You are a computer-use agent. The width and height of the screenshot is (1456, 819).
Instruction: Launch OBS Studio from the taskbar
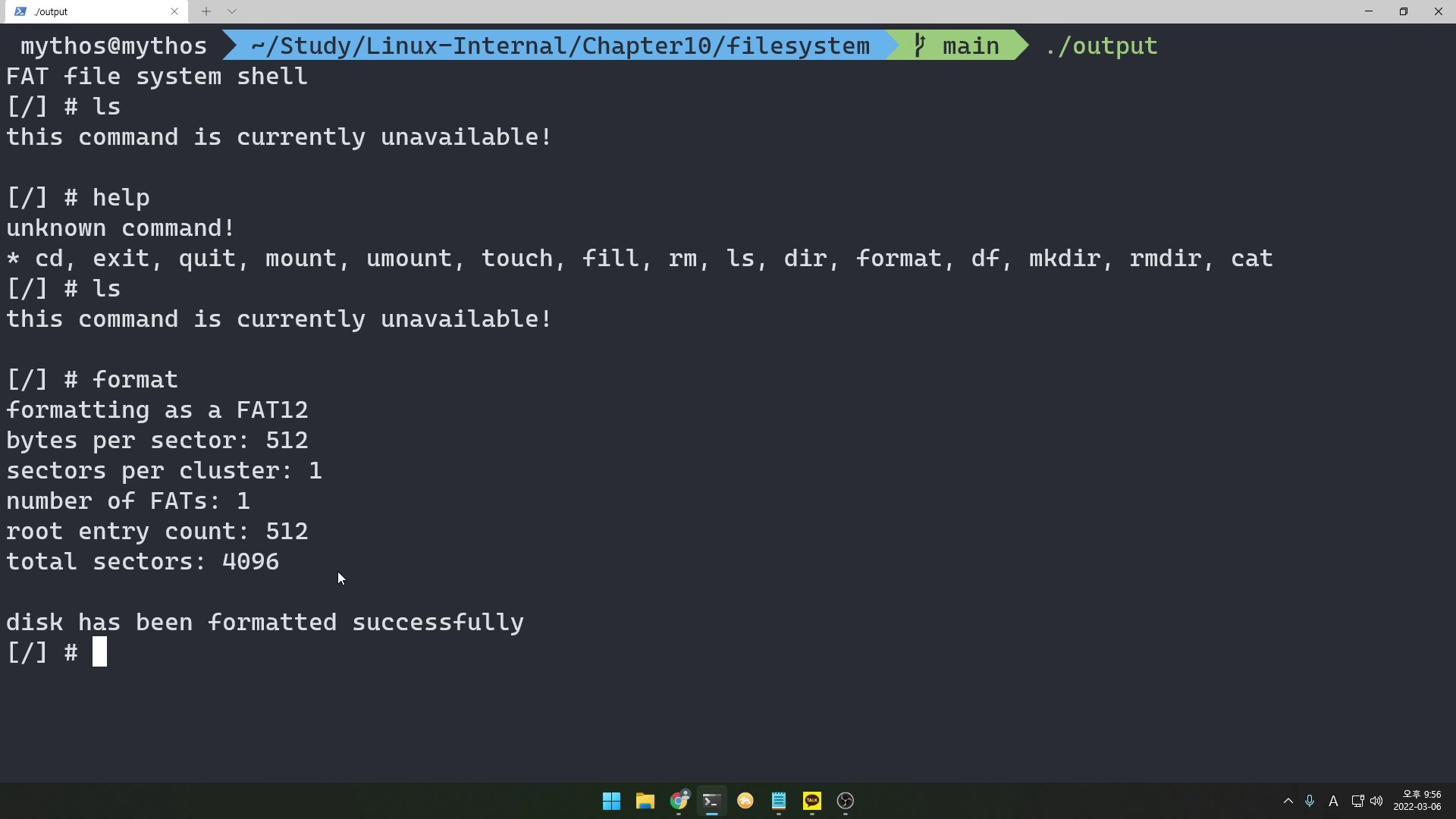pos(846,800)
